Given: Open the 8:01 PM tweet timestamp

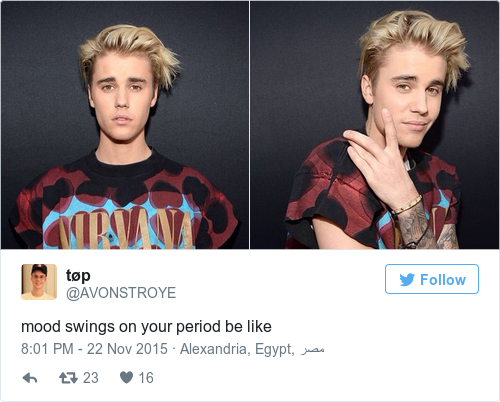Looking at the screenshot, I should point(47,349).
